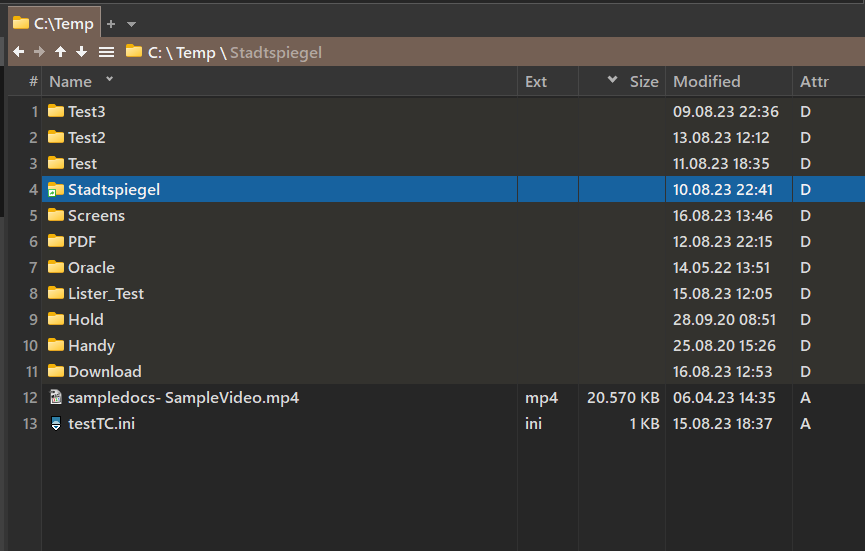
Task: Click the Oracle folder icon
Action: [x=56, y=267]
